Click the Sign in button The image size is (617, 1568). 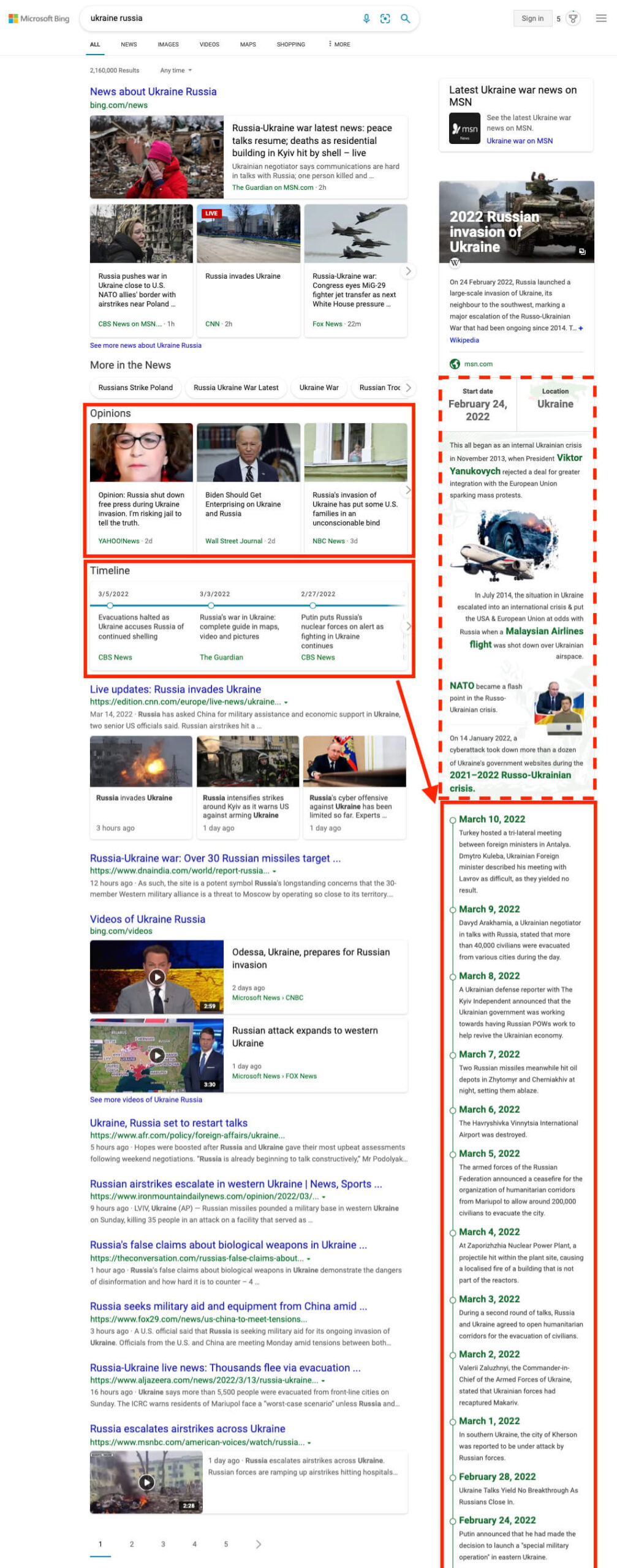[x=532, y=18]
